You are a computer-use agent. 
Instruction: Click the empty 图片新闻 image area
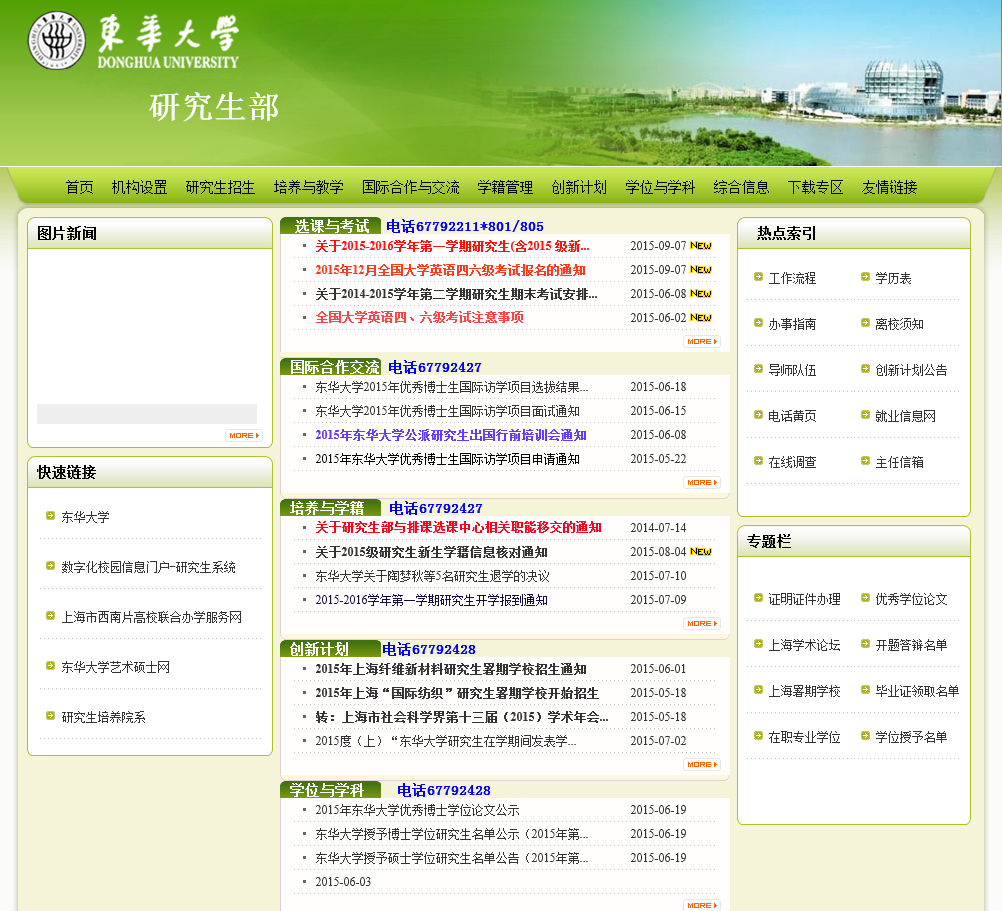147,326
